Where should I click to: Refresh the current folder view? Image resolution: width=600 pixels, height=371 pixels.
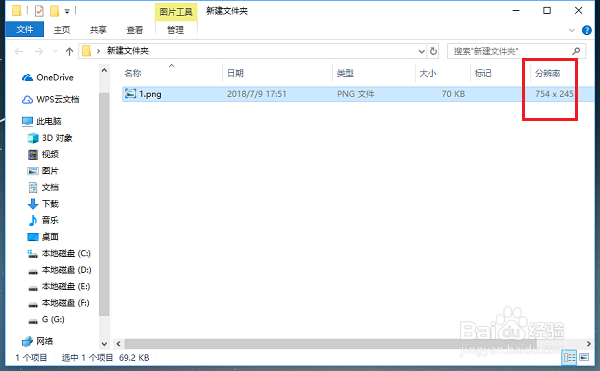[433, 51]
